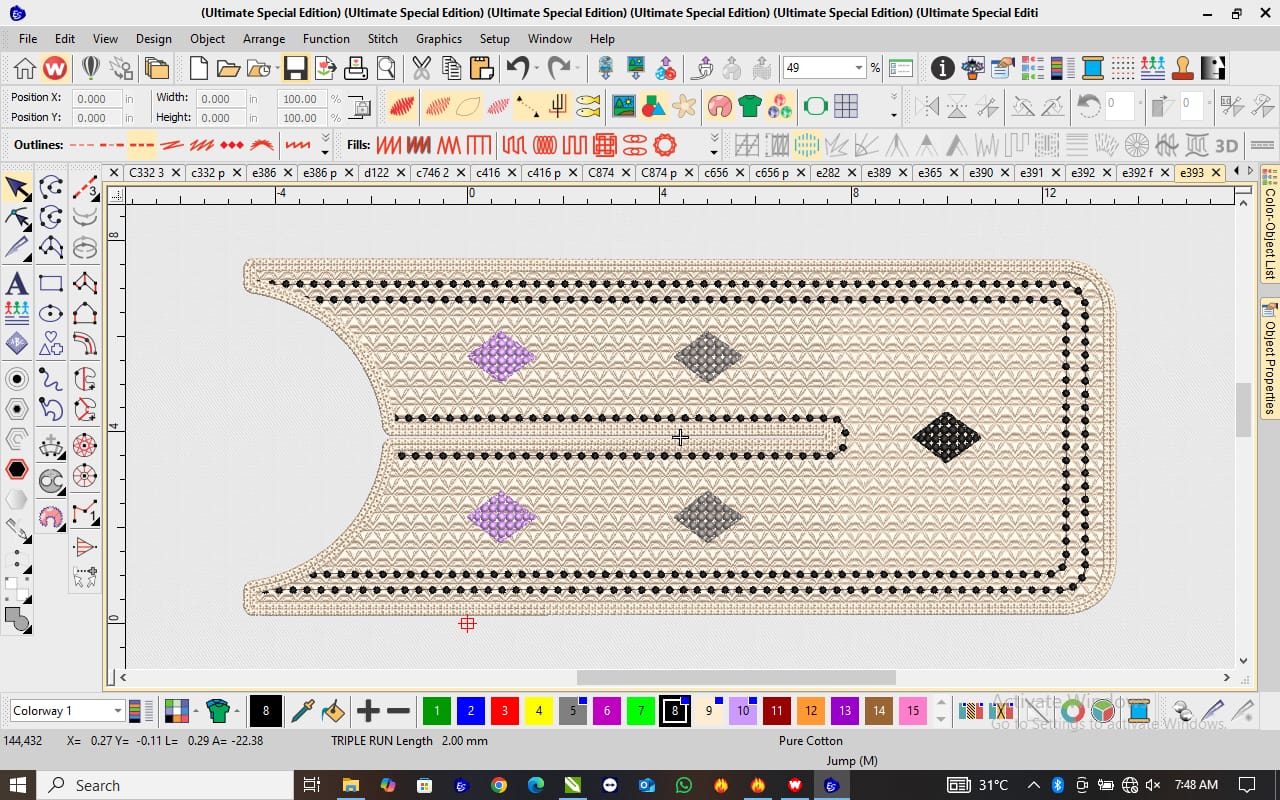The height and width of the screenshot is (800, 1280).
Task: Redo the last undone action
Action: coord(558,68)
